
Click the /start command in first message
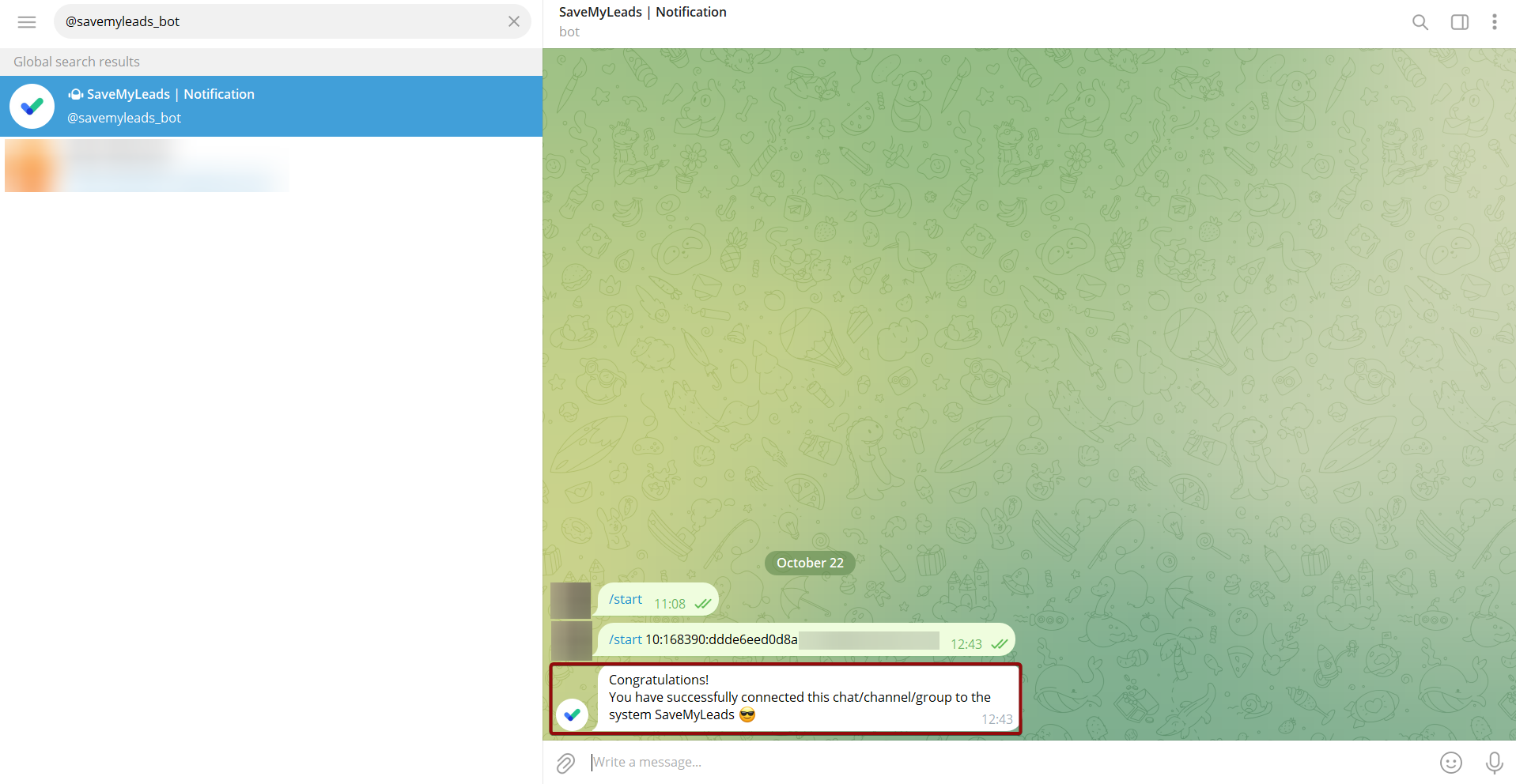click(625, 598)
